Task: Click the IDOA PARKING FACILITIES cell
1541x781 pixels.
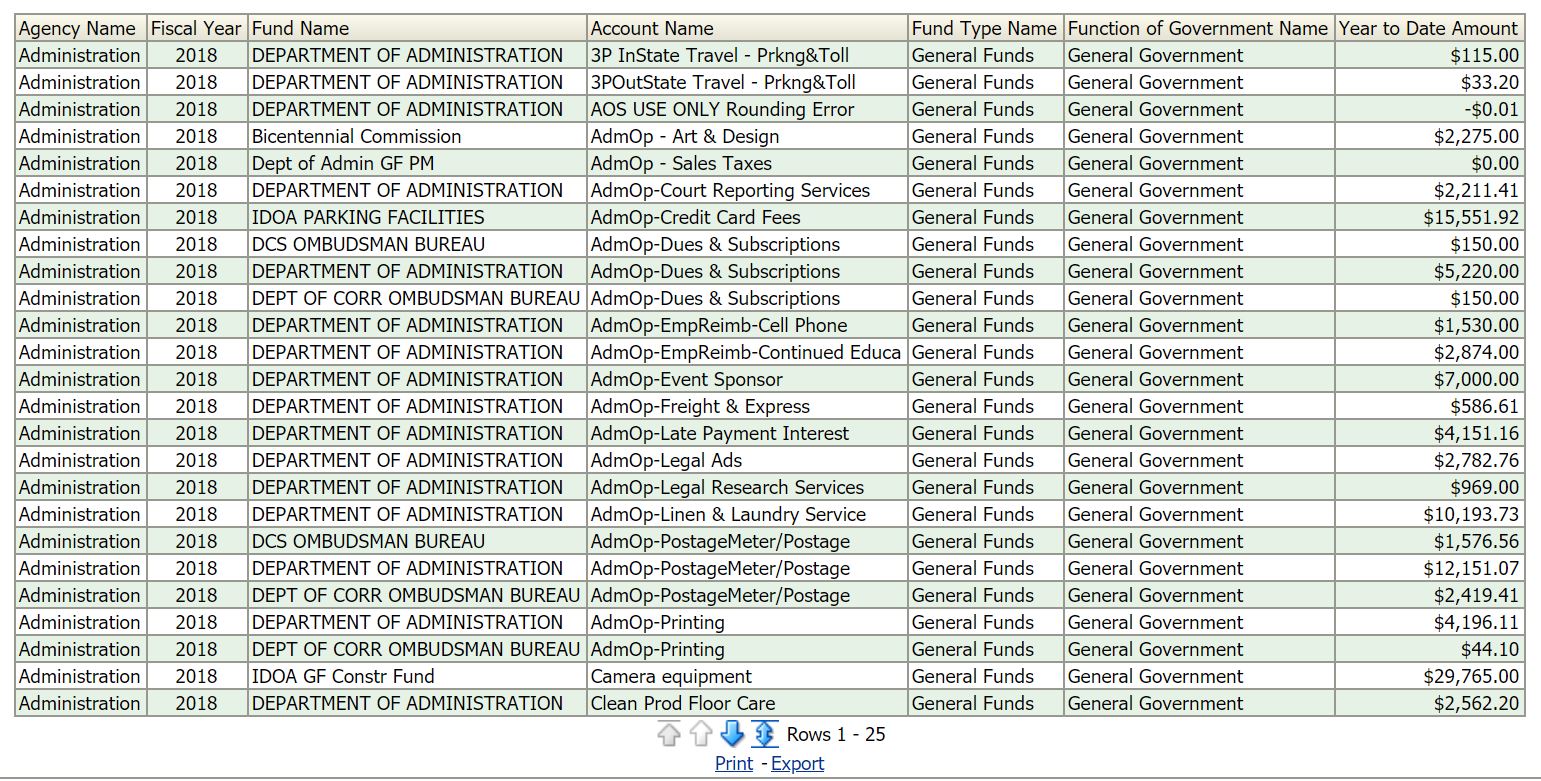Action: (417, 217)
